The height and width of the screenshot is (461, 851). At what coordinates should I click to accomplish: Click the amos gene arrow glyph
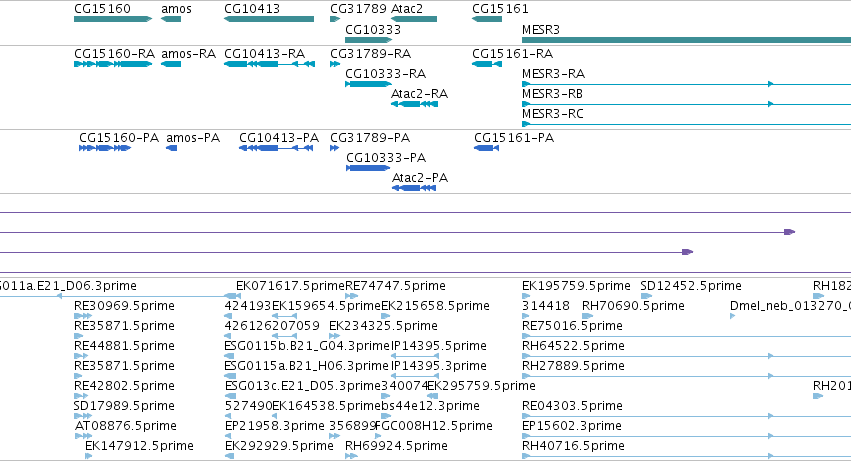pos(171,19)
